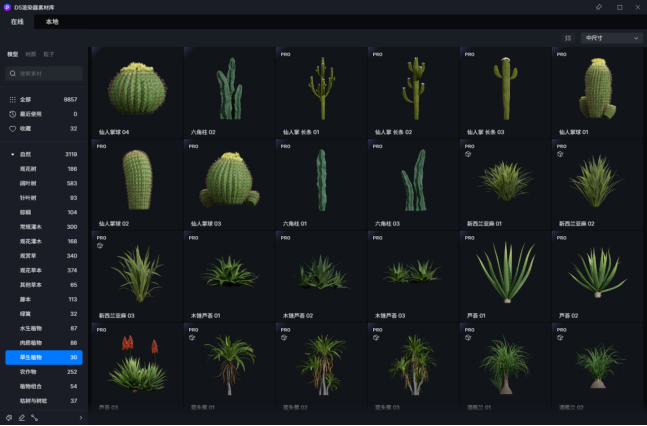Select the 常绿灌木 category
The width and height of the screenshot is (647, 426).
44,227
